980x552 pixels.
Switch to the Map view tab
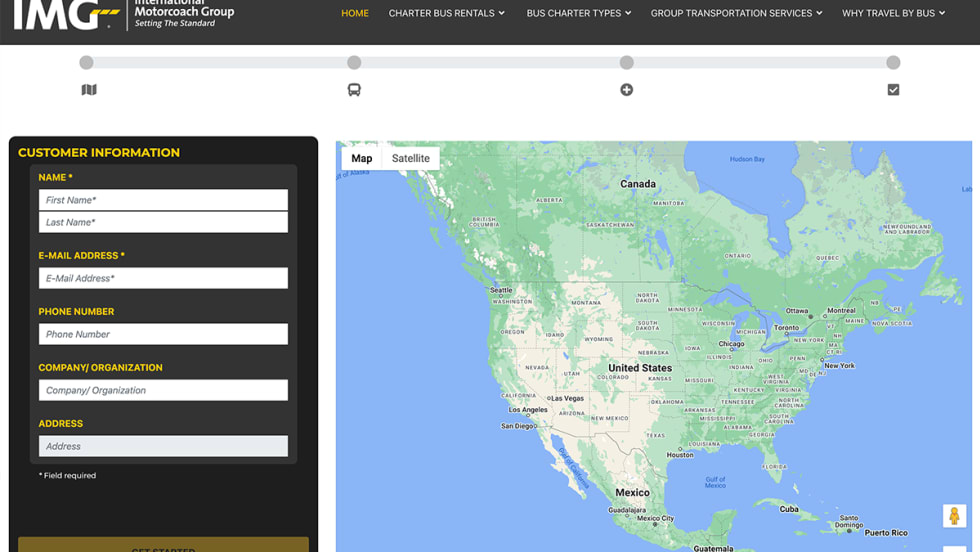coord(361,158)
